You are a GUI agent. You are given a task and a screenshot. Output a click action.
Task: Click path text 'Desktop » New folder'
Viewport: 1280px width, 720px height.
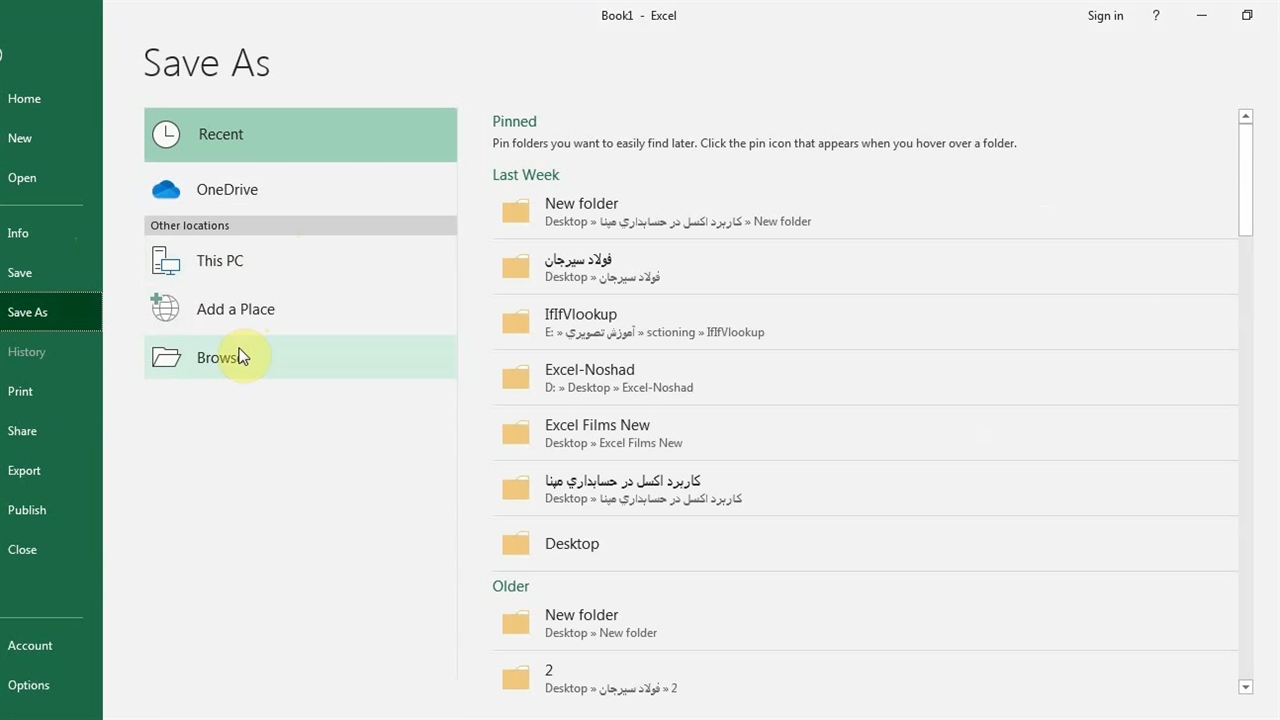pyautogui.click(x=601, y=633)
